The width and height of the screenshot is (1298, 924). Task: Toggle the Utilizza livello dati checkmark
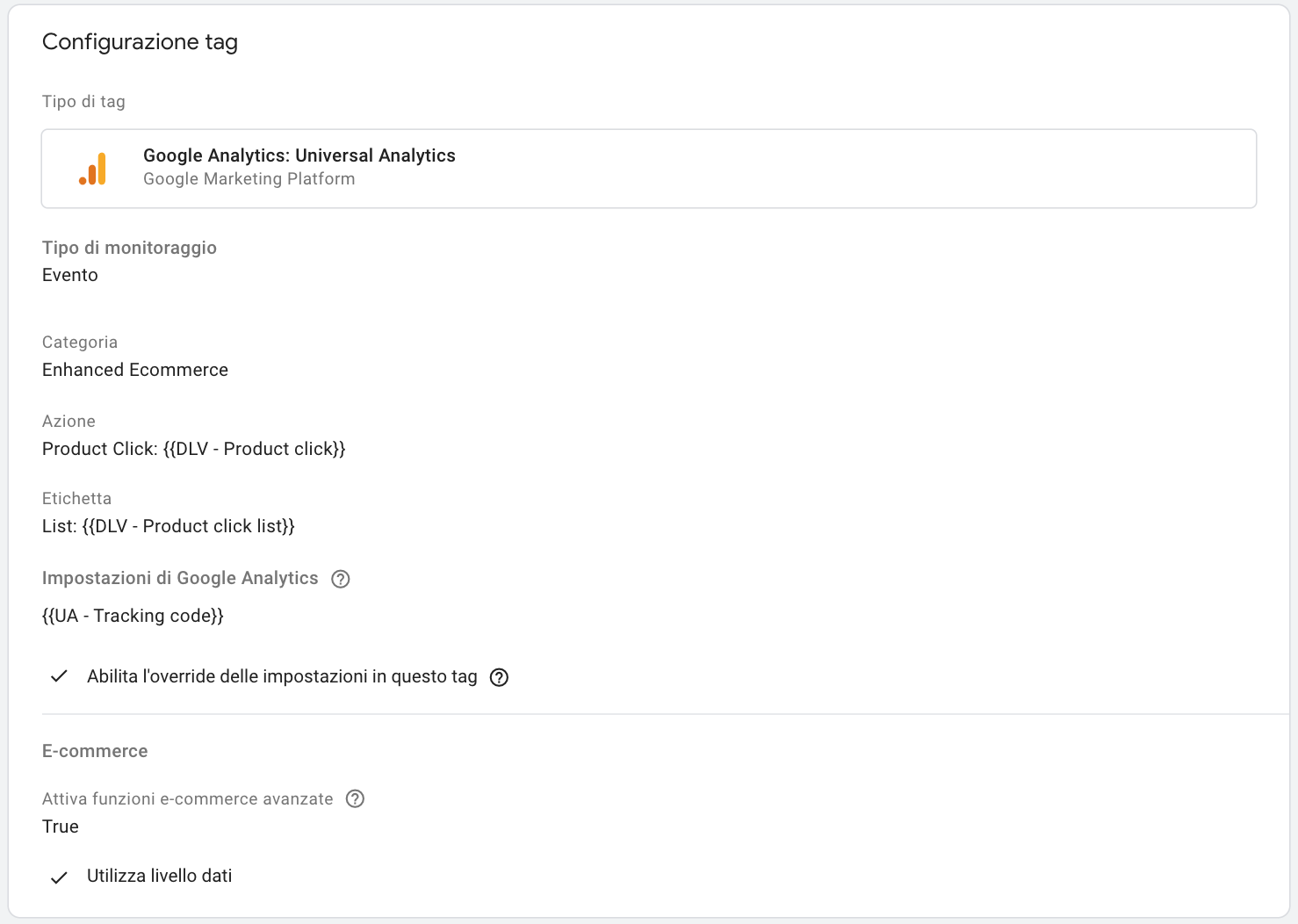(x=59, y=877)
